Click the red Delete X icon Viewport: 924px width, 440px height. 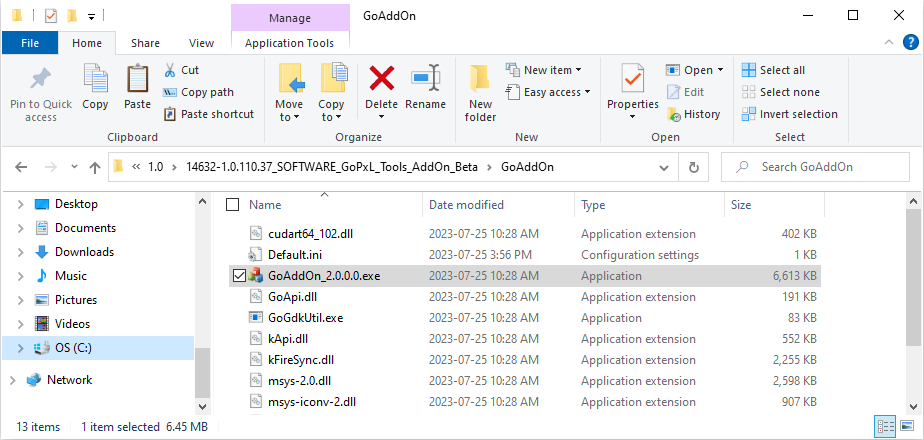[381, 78]
